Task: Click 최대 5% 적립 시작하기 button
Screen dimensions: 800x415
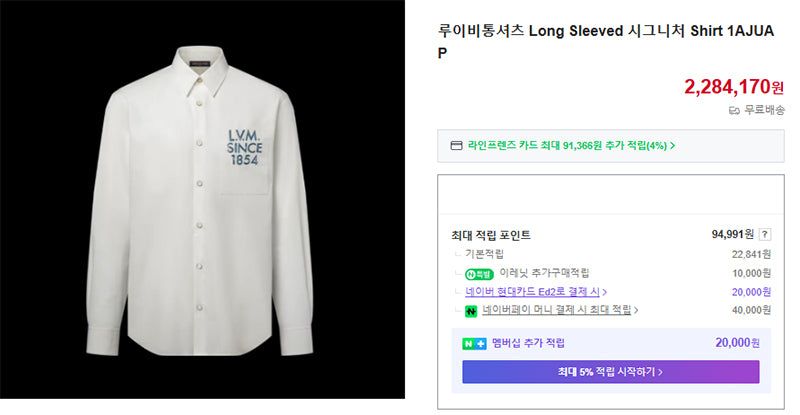Action: click(x=611, y=372)
